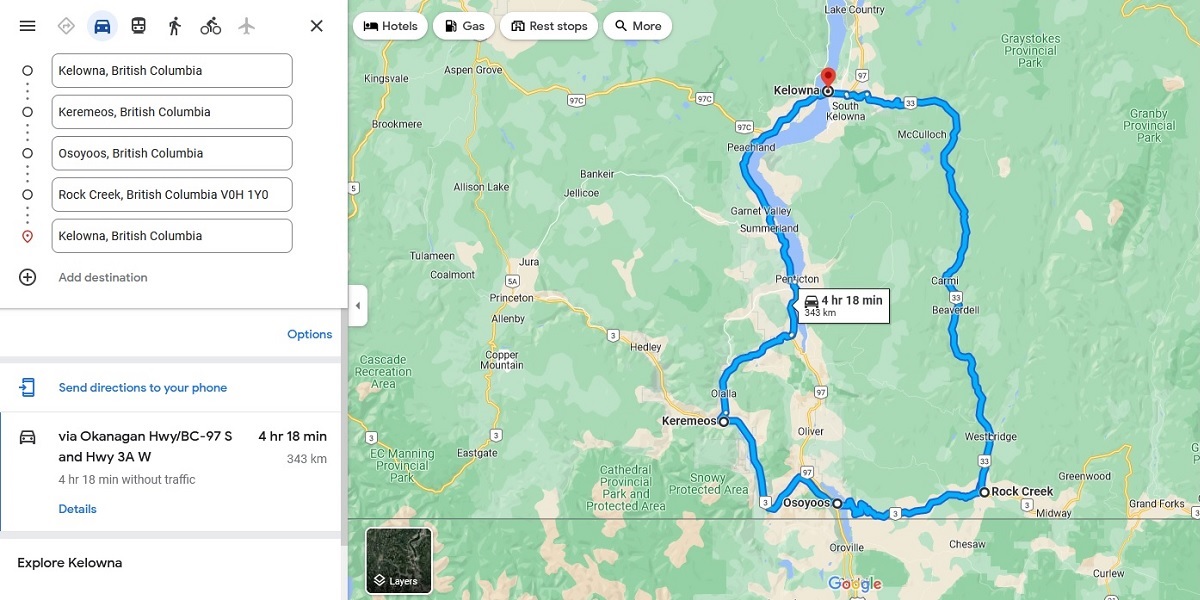Image resolution: width=1200 pixels, height=600 pixels.
Task: Expand route Details
Action: 77,509
